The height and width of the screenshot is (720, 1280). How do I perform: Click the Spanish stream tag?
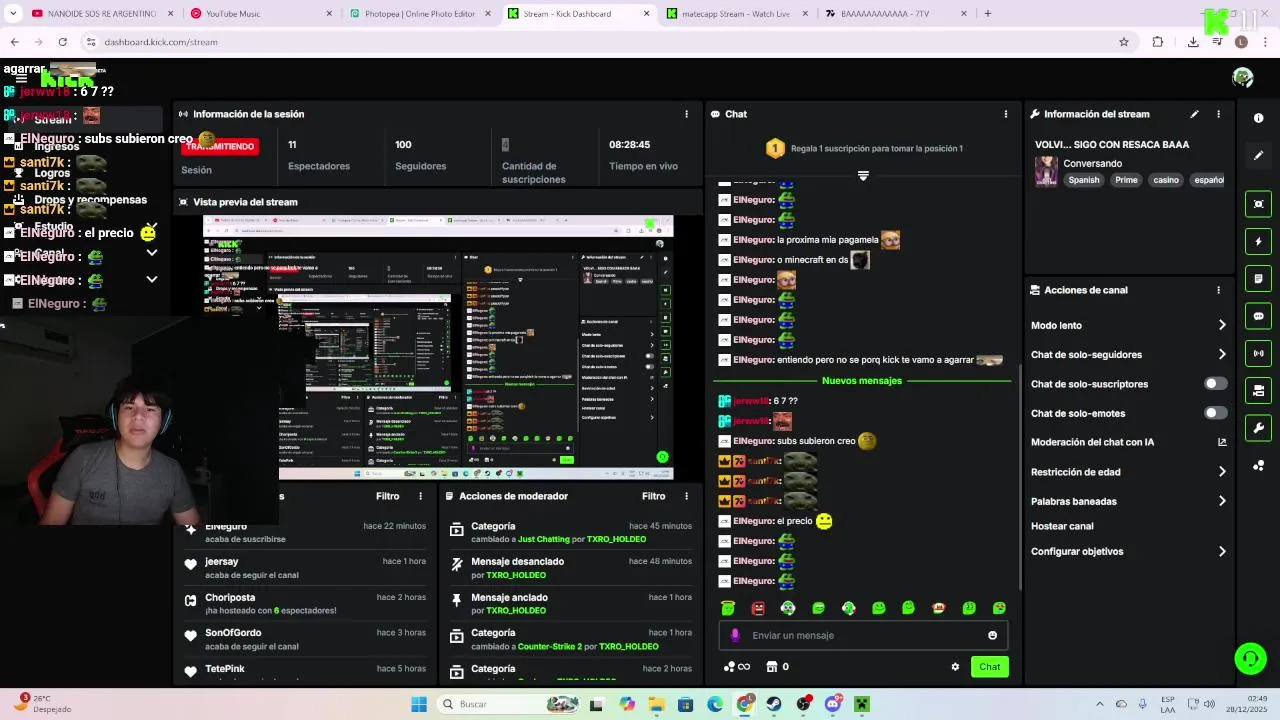pos(1083,180)
